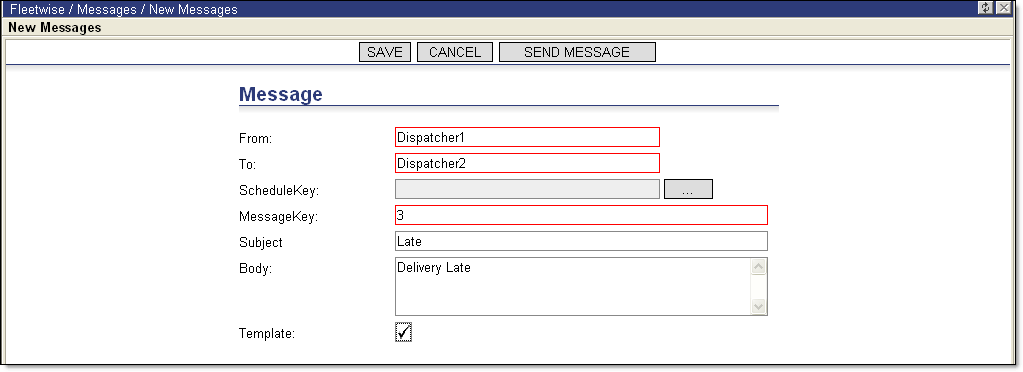The image size is (1023, 372).
Task: Click the refresh icon in title bar
Action: point(986,8)
